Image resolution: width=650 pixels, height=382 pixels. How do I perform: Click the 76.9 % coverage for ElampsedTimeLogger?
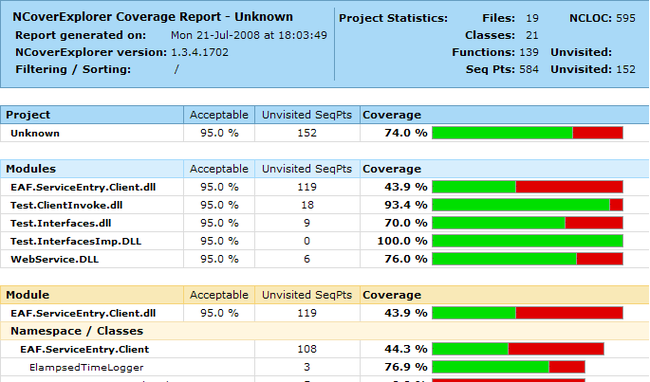tap(406, 367)
